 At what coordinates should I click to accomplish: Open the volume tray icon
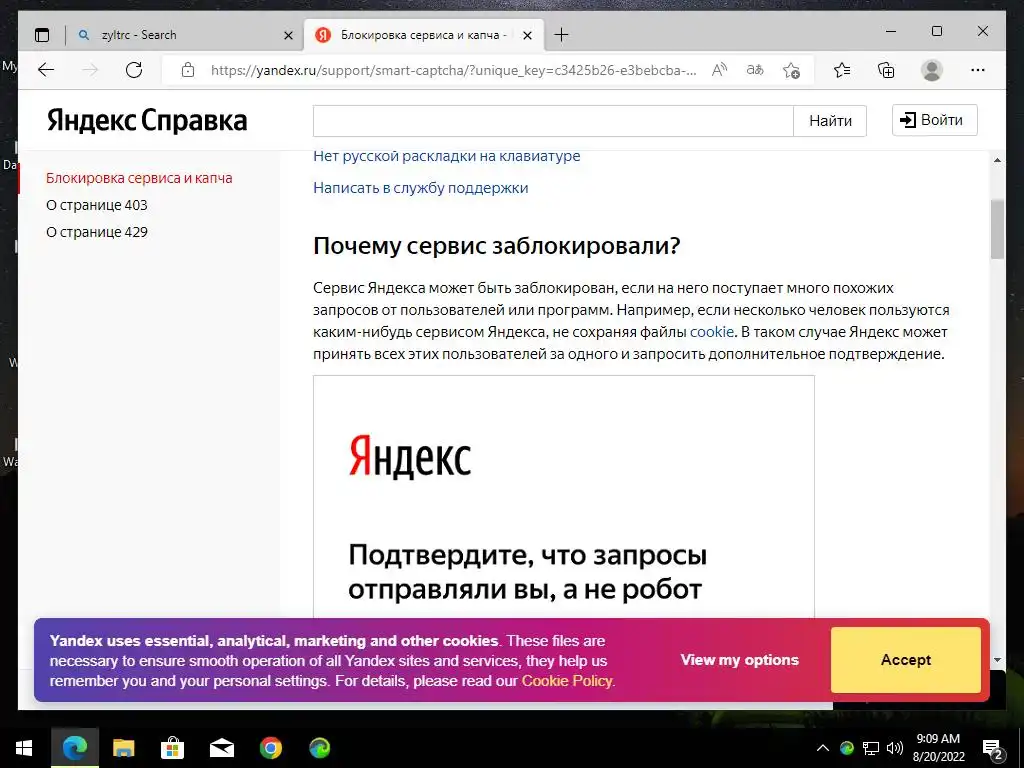point(895,748)
